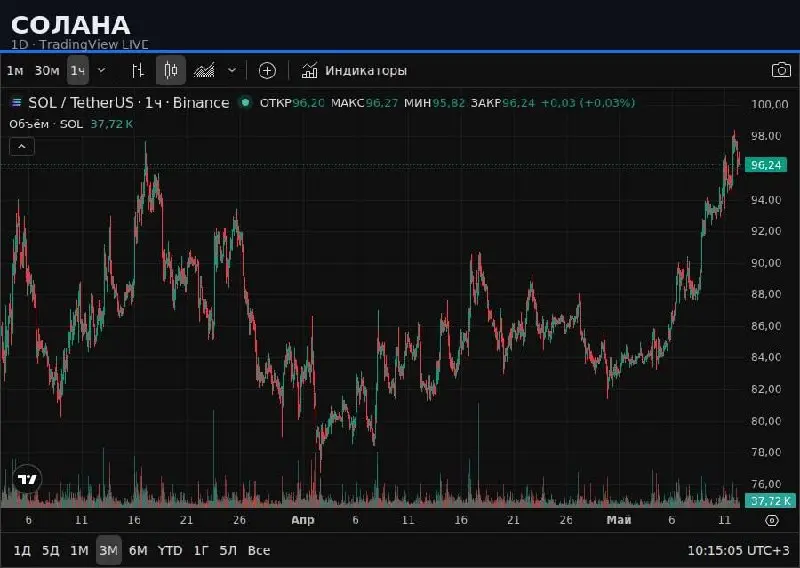Click the Объём SOL volume legend
800x568 pixels.
[71, 124]
